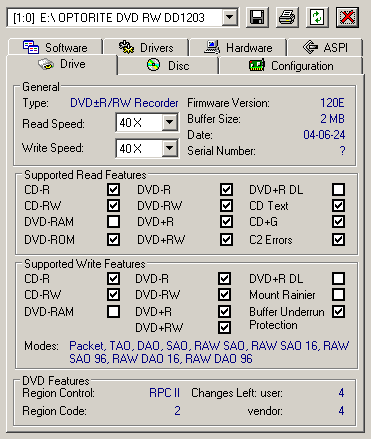
Task: Click the Refresh icon with green arrows
Action: click(317, 17)
